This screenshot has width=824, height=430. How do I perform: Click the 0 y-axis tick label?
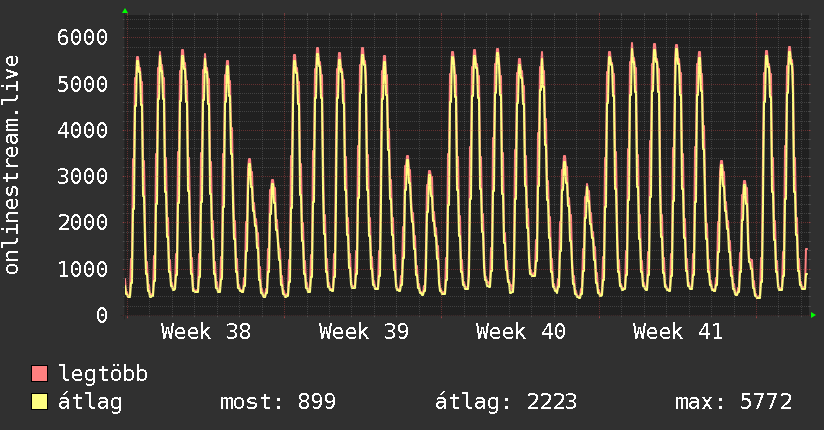102,315
